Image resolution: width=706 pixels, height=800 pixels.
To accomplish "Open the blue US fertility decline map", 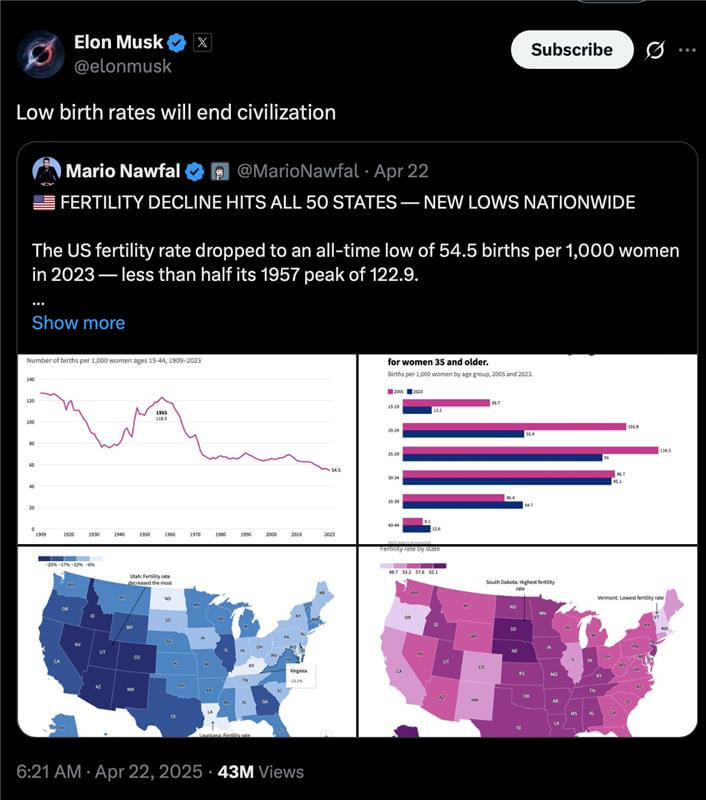I will click(x=186, y=642).
